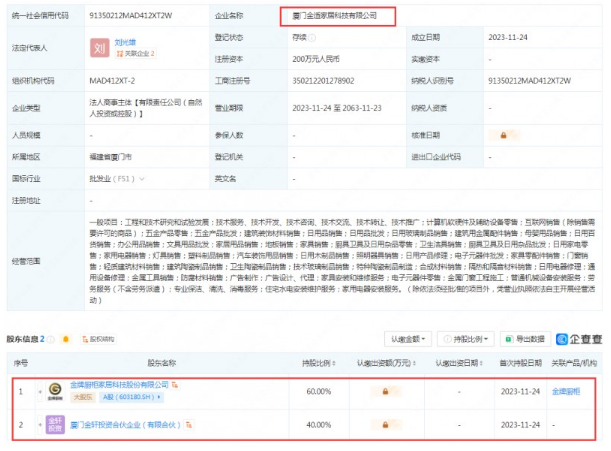
Task: Click the purple 金轩投资 logo in row 2
Action: pyautogui.click(x=55, y=424)
